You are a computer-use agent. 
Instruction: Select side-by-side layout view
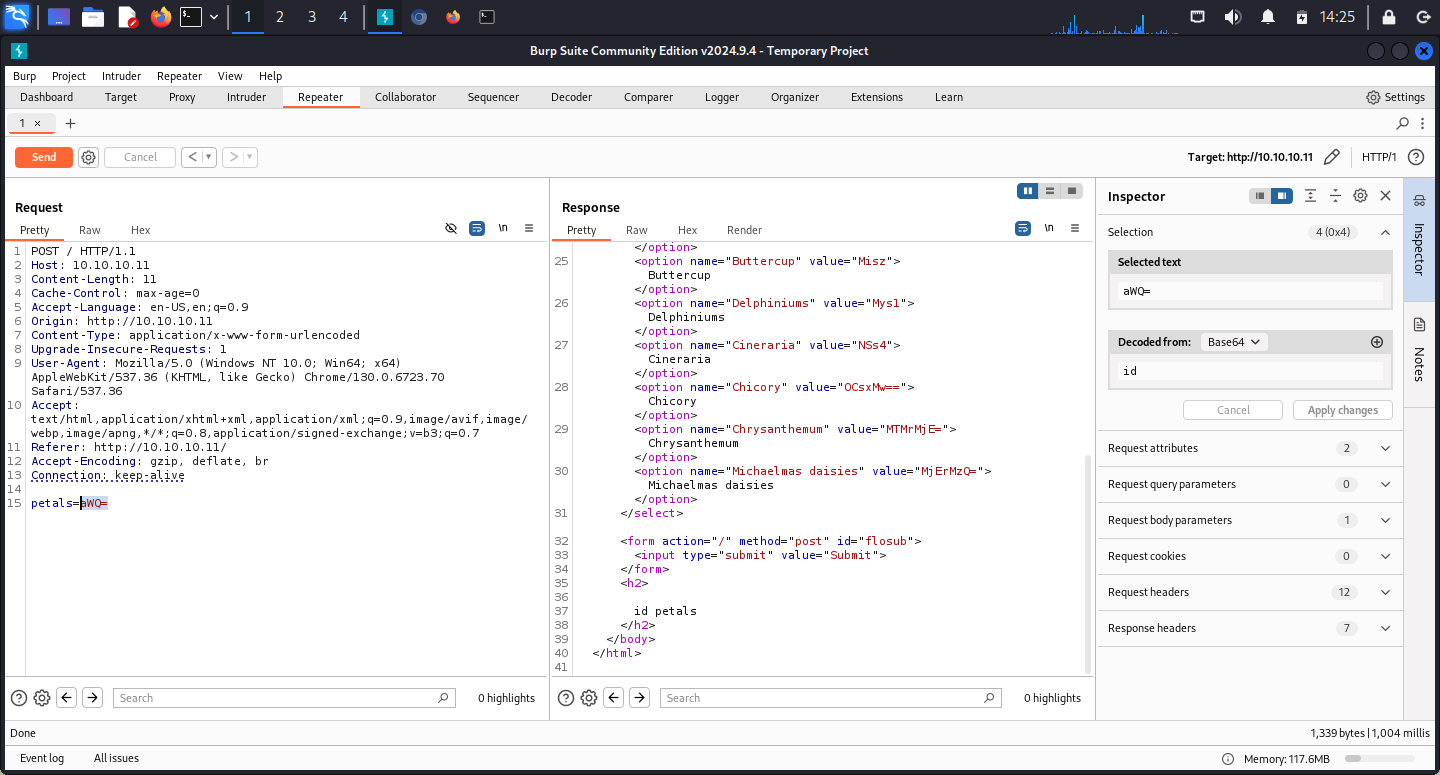(x=1027, y=191)
